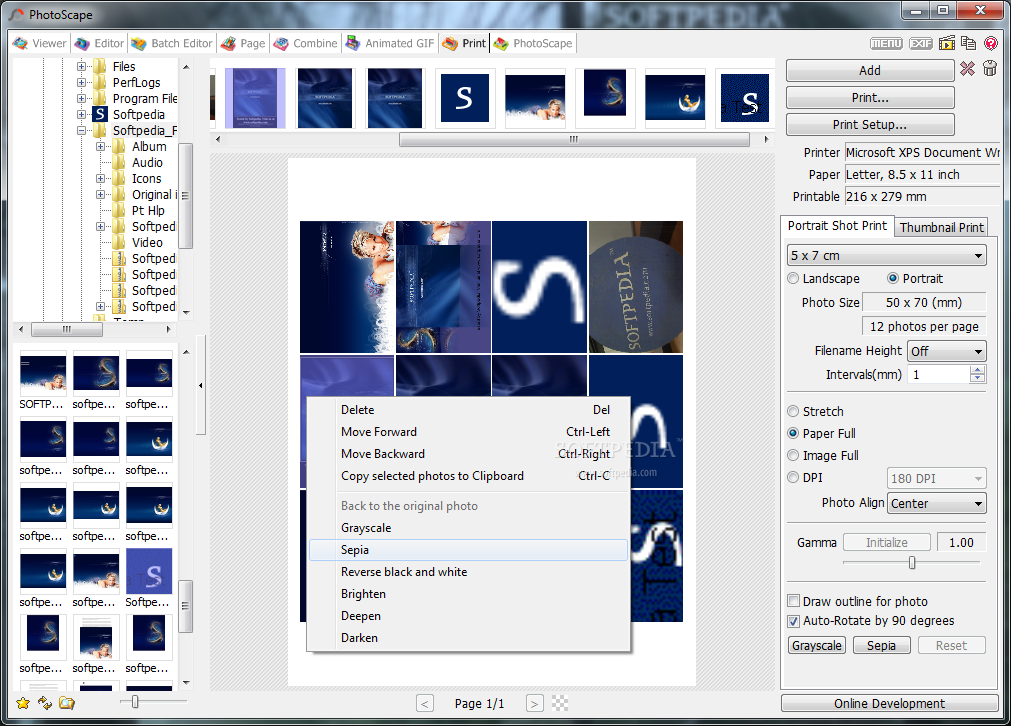Choose Reverse black and white
Viewport: 1011px width, 726px height.
(469, 572)
